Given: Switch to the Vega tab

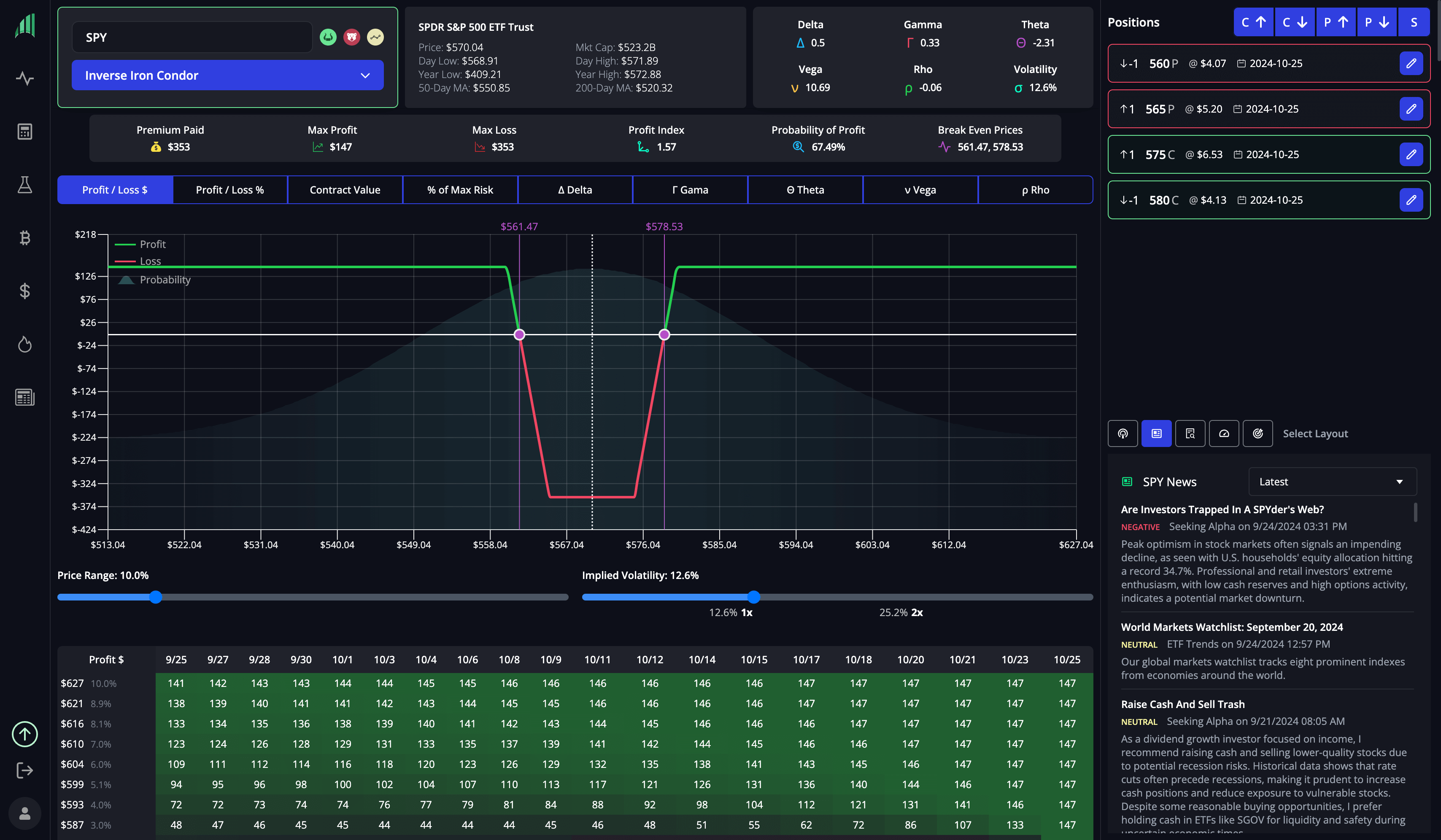Looking at the screenshot, I should click(920, 190).
